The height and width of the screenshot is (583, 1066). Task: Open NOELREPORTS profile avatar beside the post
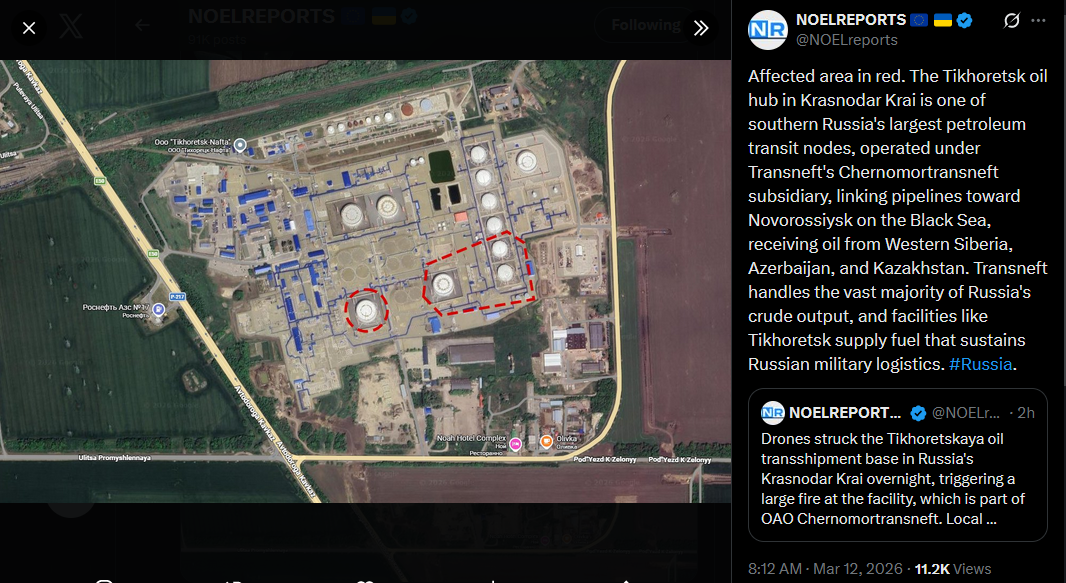[x=768, y=30]
